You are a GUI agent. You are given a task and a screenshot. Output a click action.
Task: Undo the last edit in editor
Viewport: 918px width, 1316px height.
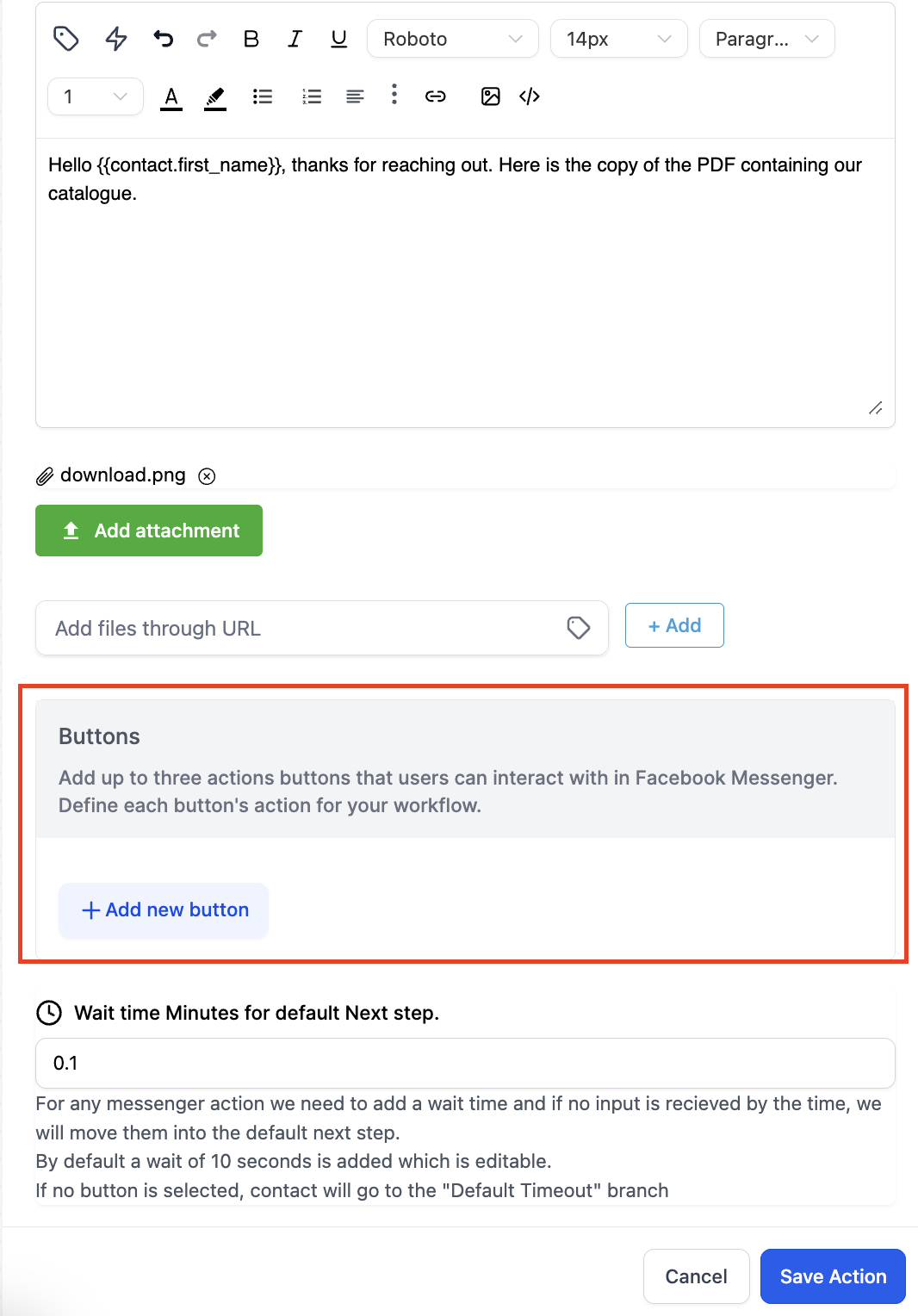(163, 39)
